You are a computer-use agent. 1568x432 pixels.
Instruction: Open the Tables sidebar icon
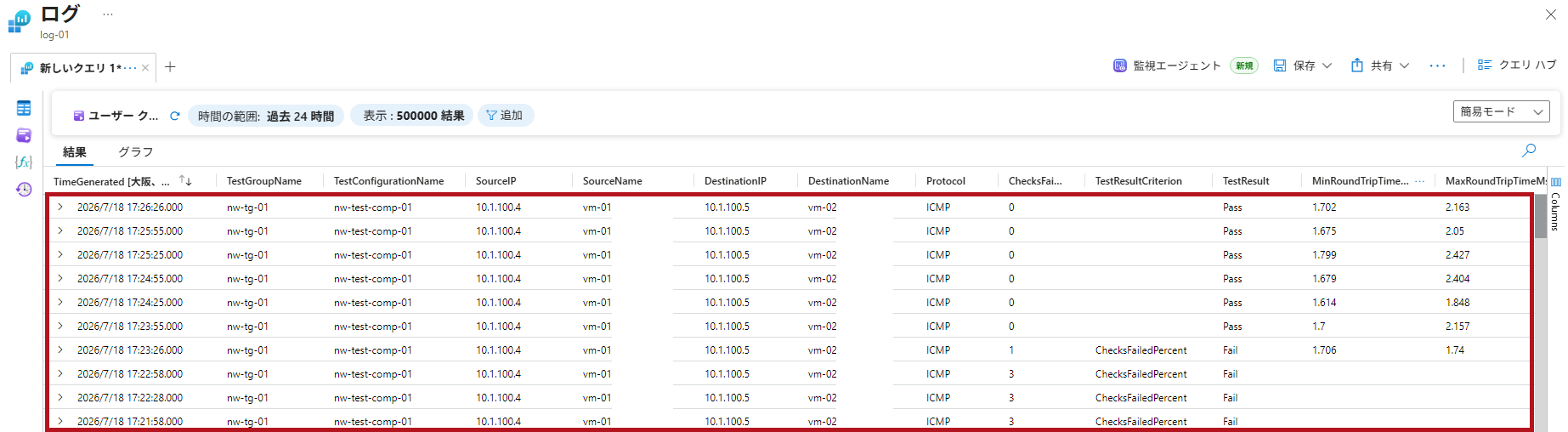[x=24, y=108]
